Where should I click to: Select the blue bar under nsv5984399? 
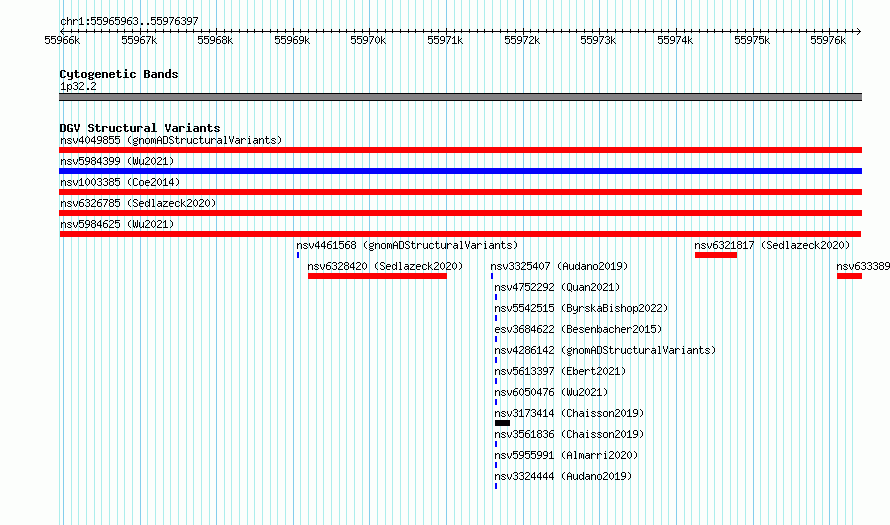[460, 171]
